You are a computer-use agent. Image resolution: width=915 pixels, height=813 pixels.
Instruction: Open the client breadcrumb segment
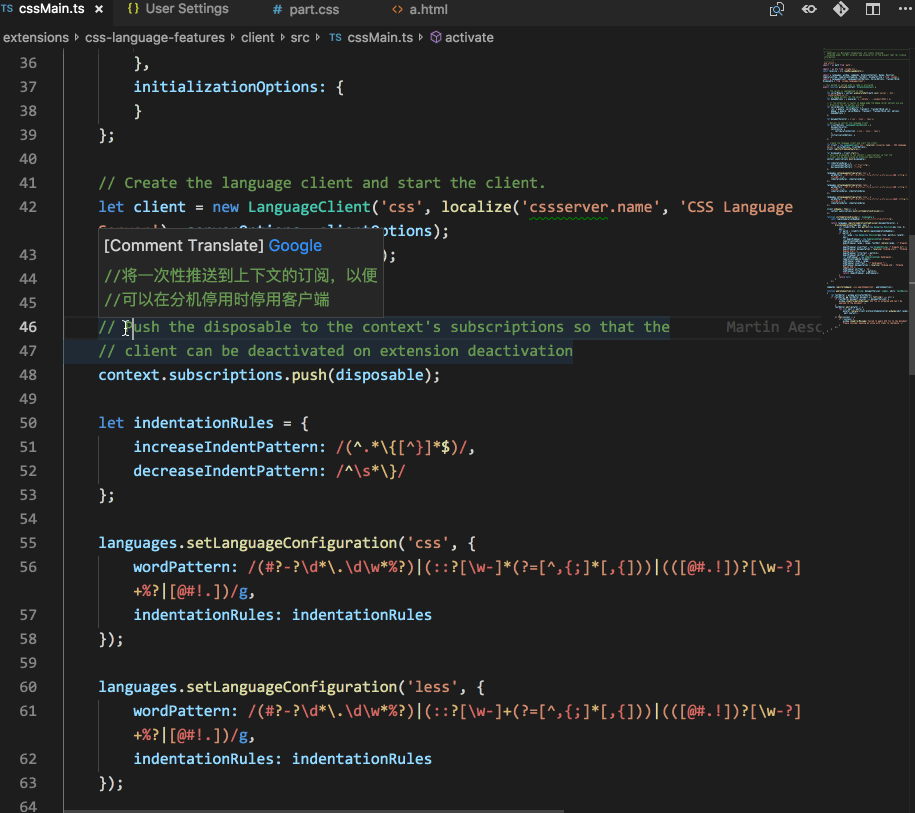(257, 37)
